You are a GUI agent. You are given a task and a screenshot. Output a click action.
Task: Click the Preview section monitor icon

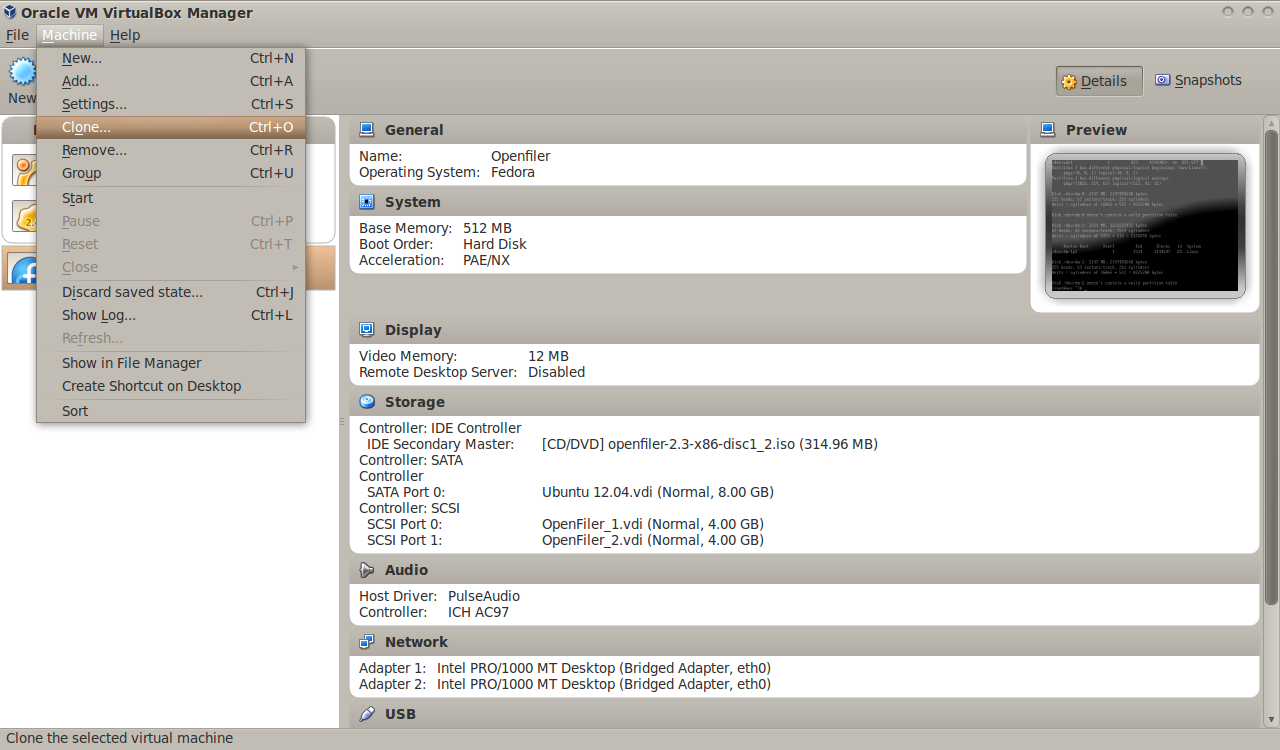1048,130
